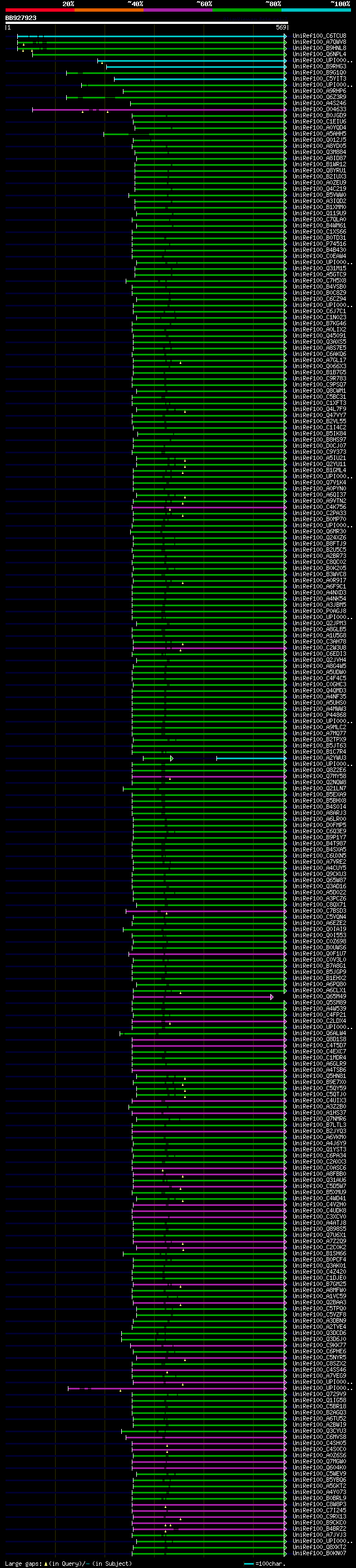
Task: Select the UniRef100_O04633 label
Action: [319, 110]
